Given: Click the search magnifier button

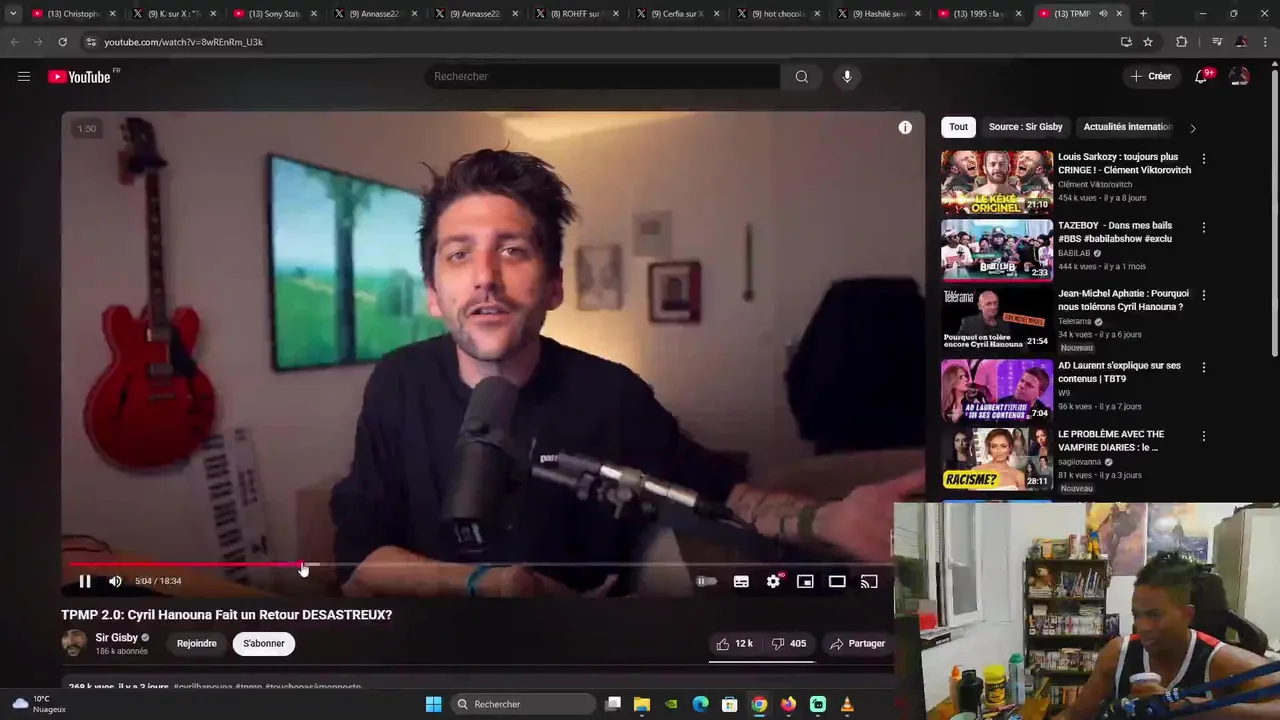Looking at the screenshot, I should pyautogui.click(x=802, y=77).
